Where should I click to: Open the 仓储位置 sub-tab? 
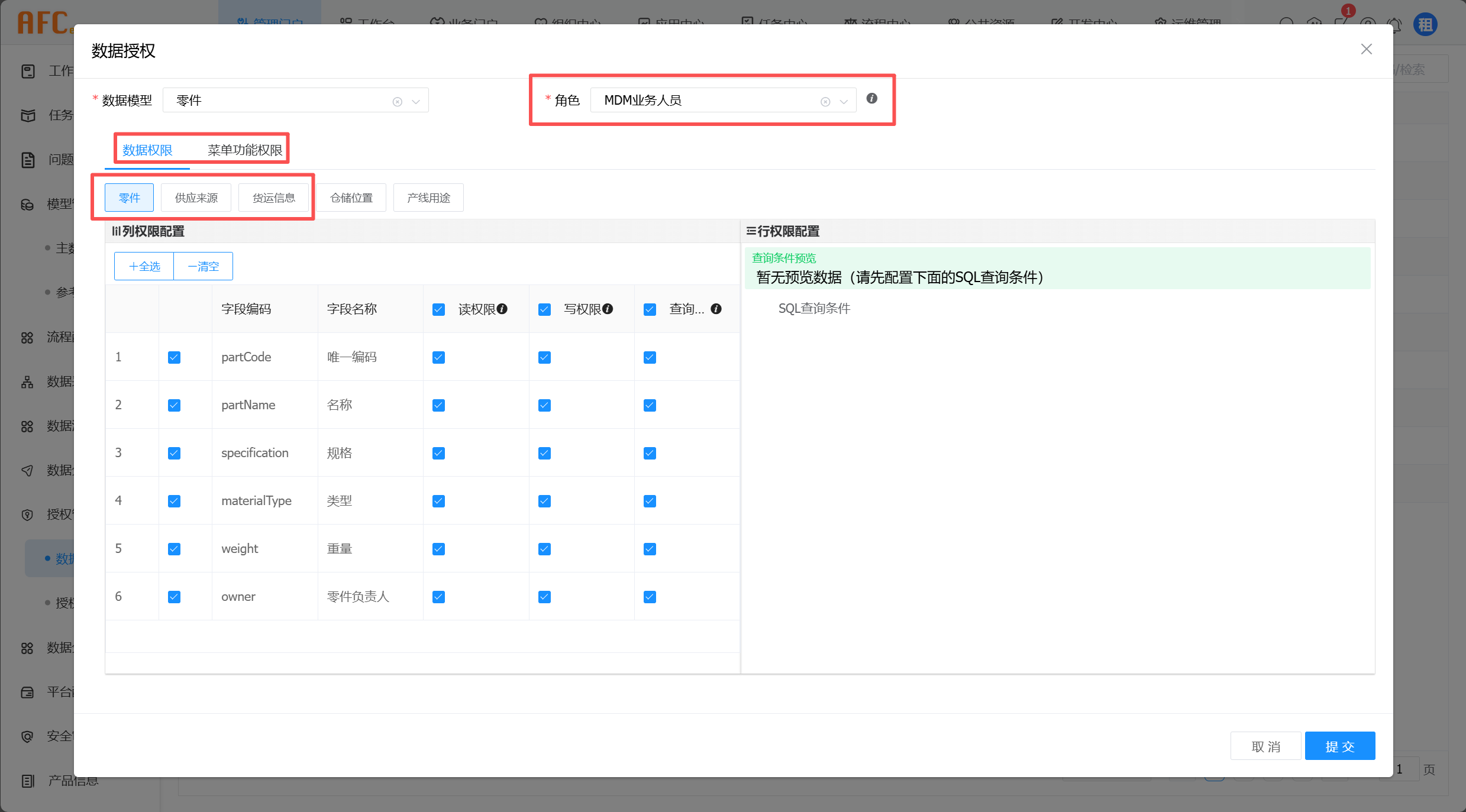[x=351, y=198]
